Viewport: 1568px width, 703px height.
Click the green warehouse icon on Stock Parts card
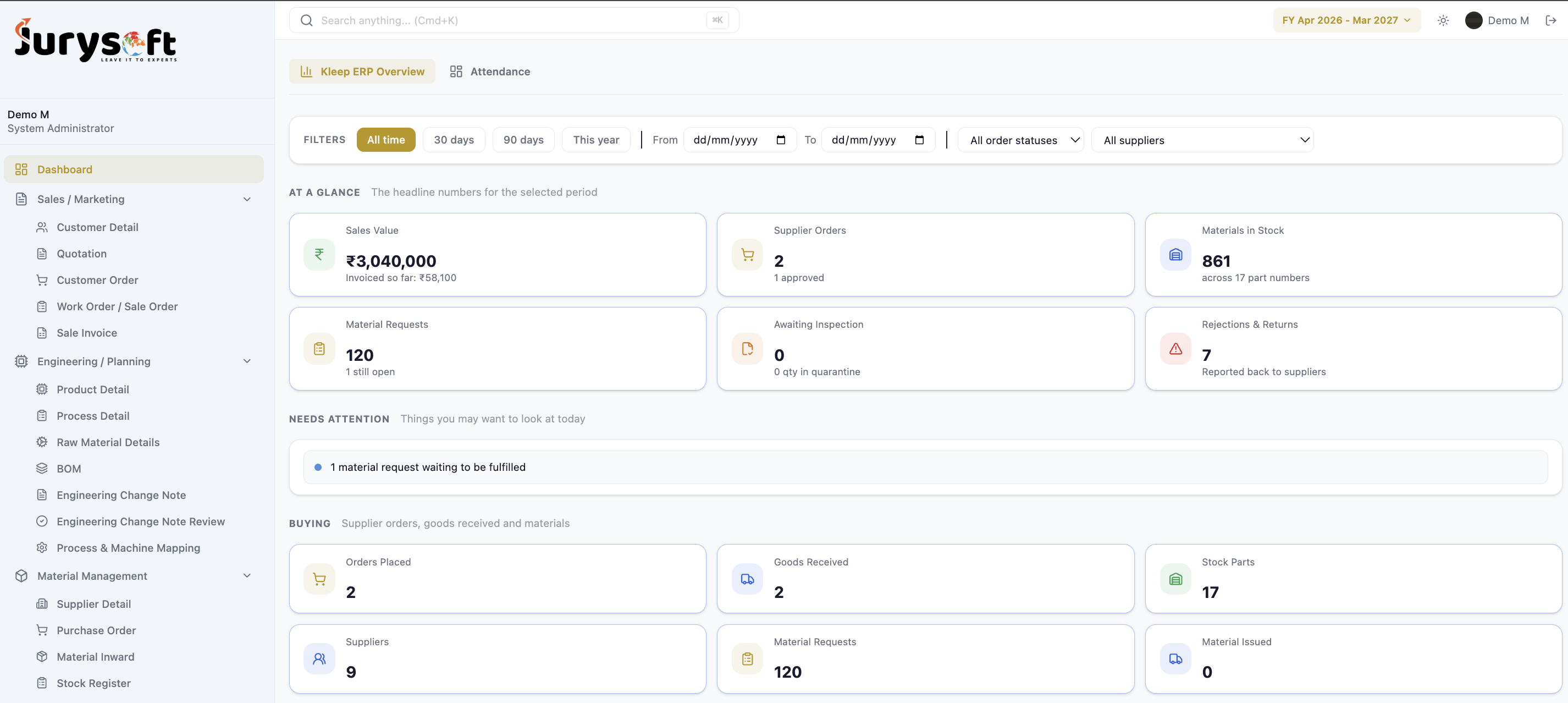[x=1175, y=579]
